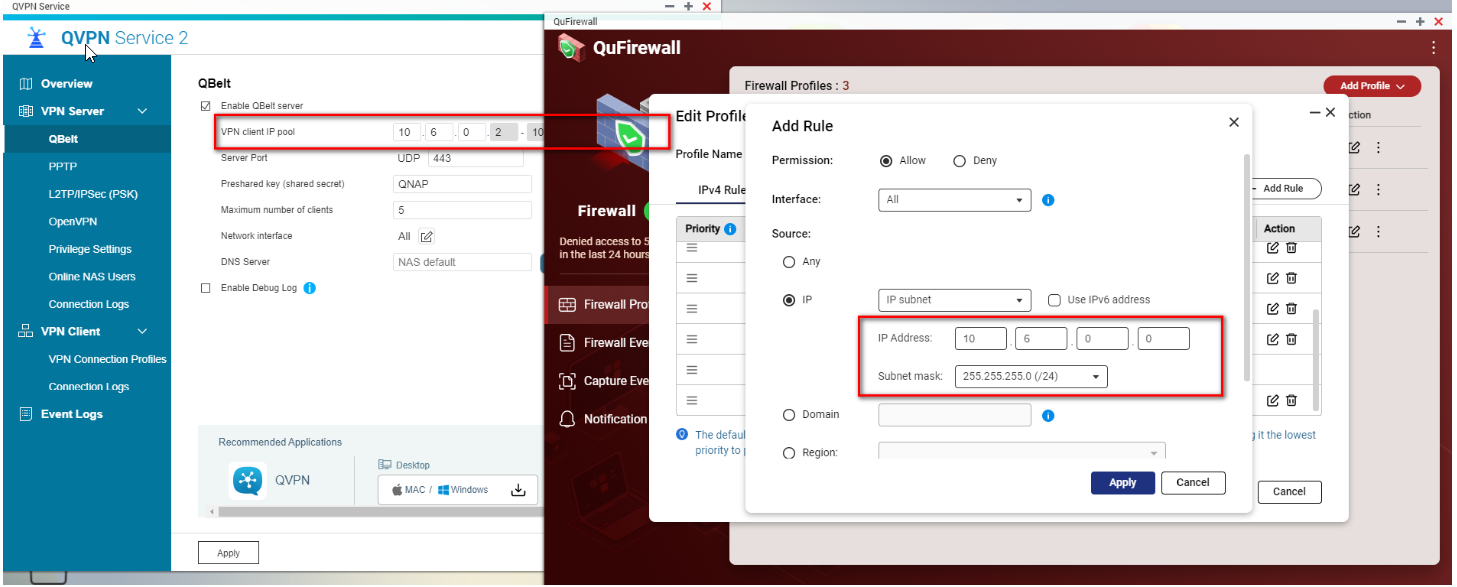Expand the IP subnet type dropdown
This screenshot has width=1457, height=587.
(x=954, y=300)
